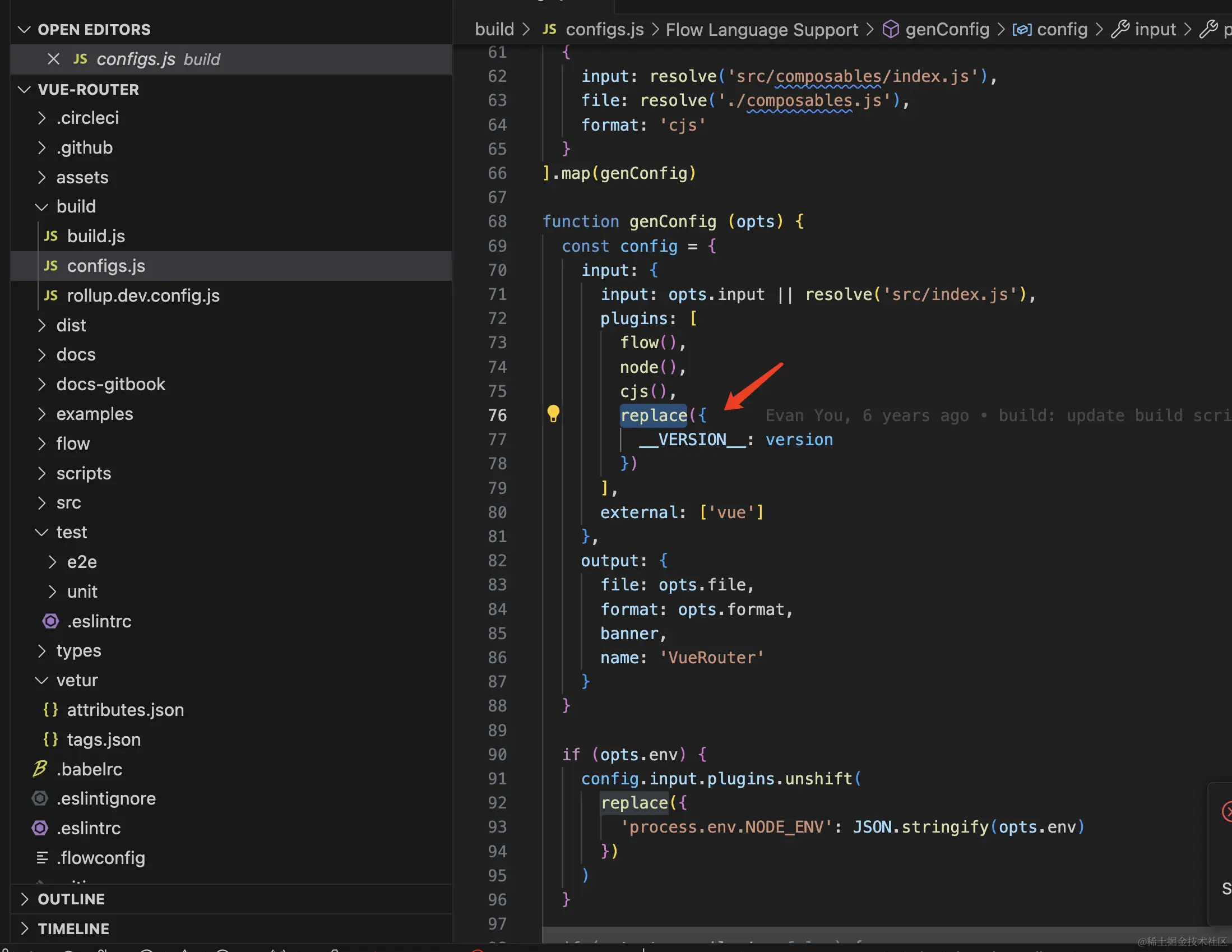Open tags.json file
The width and height of the screenshot is (1232, 952).
tap(103, 740)
